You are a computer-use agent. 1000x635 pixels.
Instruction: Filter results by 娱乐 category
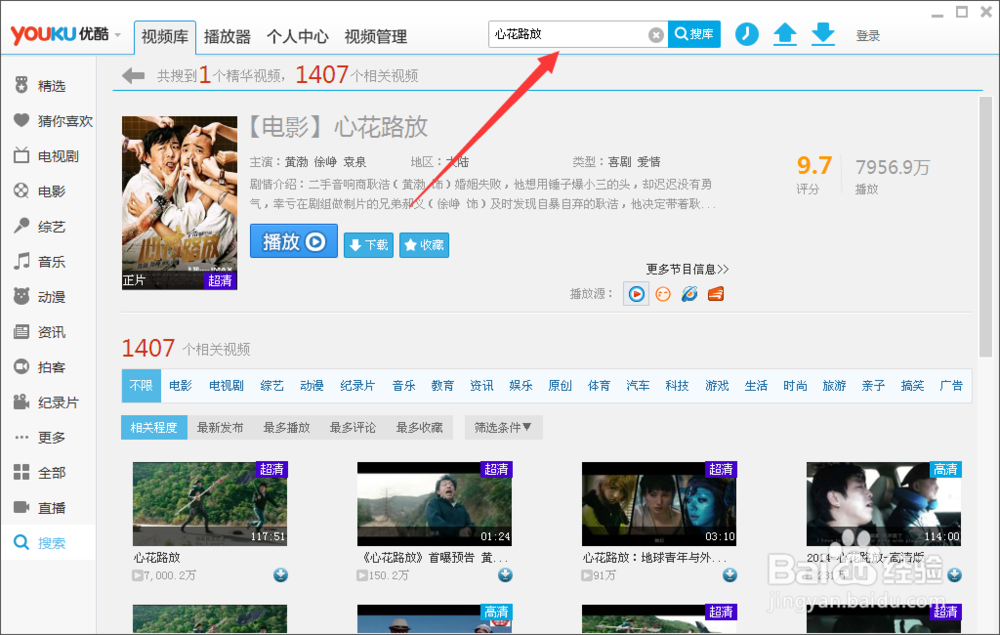coord(521,386)
